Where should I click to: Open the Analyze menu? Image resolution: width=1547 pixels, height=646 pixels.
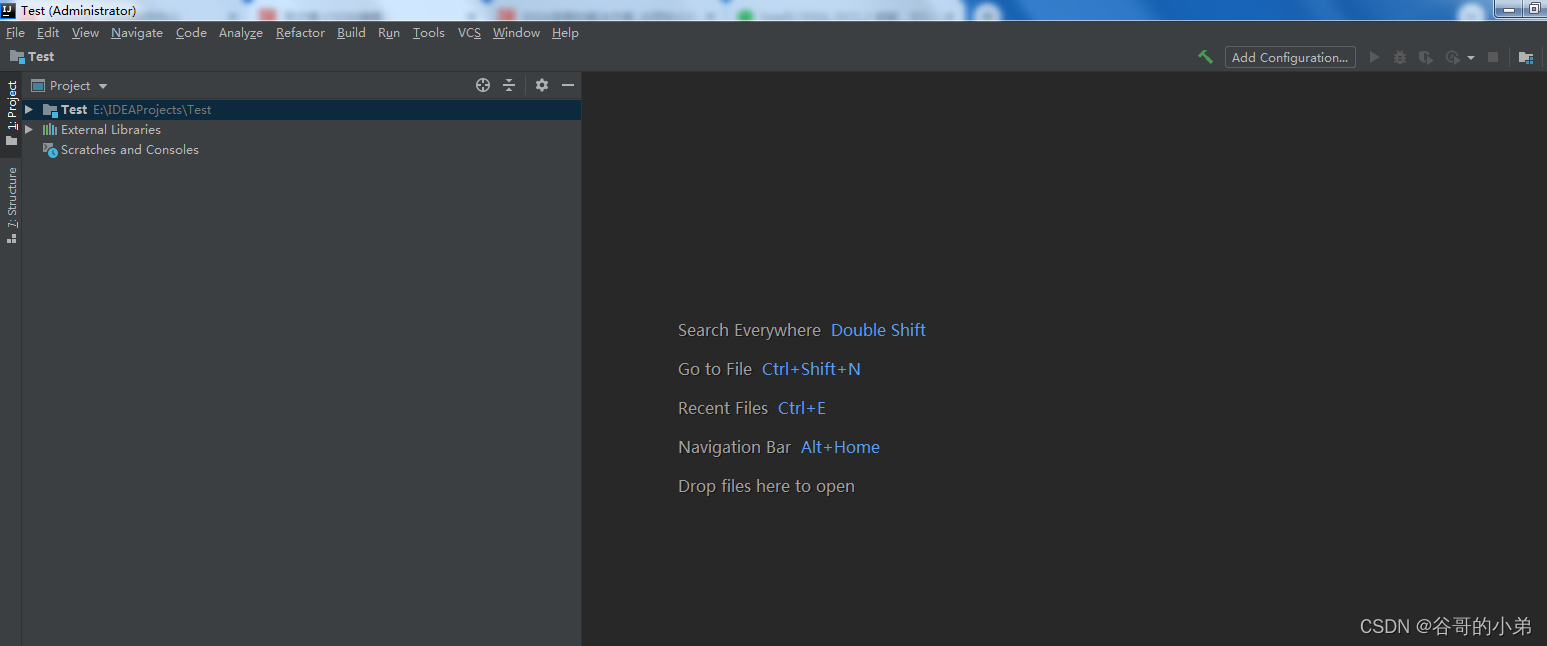[x=241, y=33]
